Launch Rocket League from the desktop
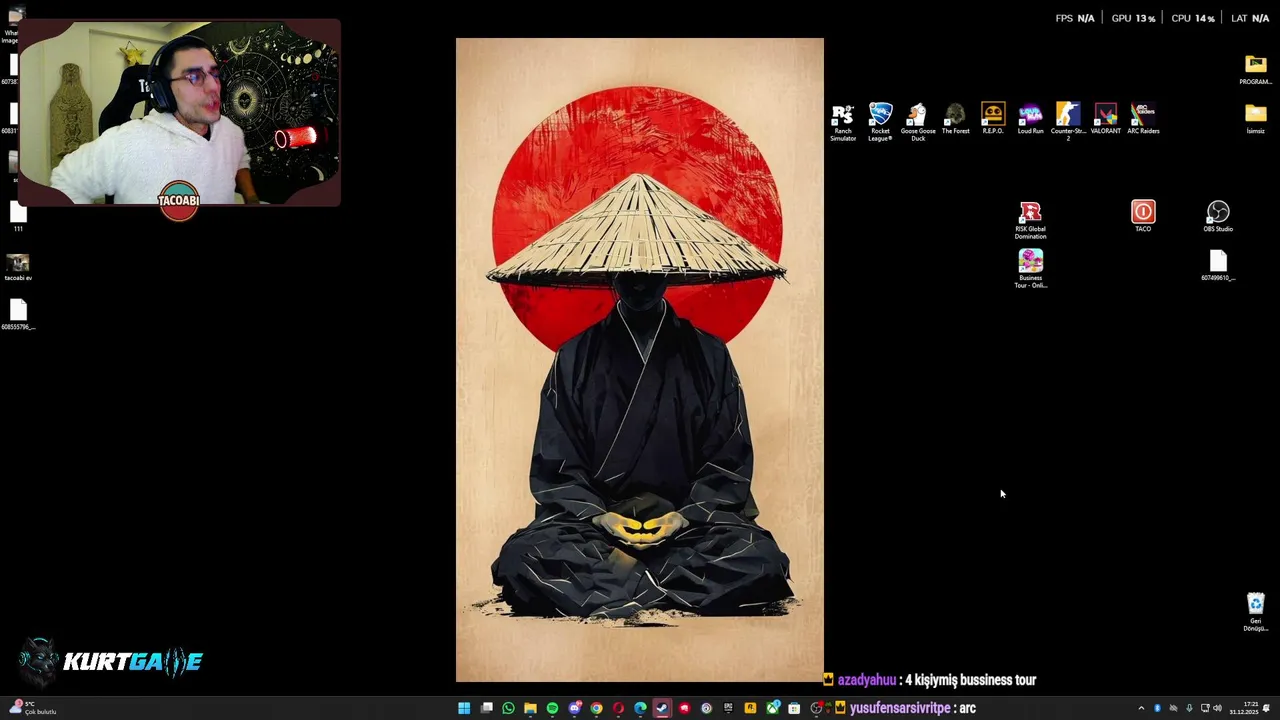 880,122
